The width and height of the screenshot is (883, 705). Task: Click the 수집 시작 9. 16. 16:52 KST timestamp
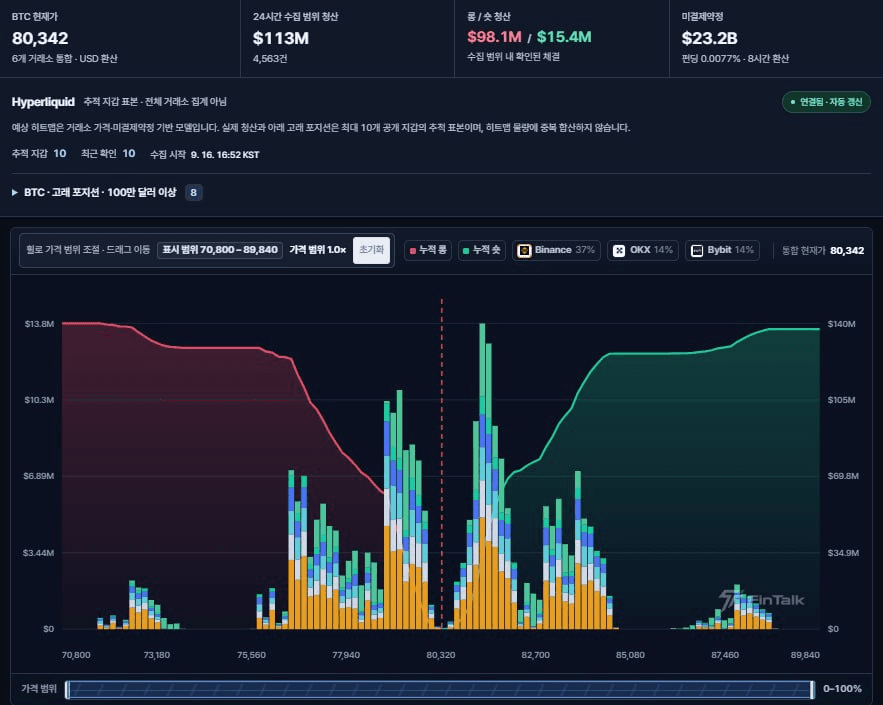tap(204, 154)
